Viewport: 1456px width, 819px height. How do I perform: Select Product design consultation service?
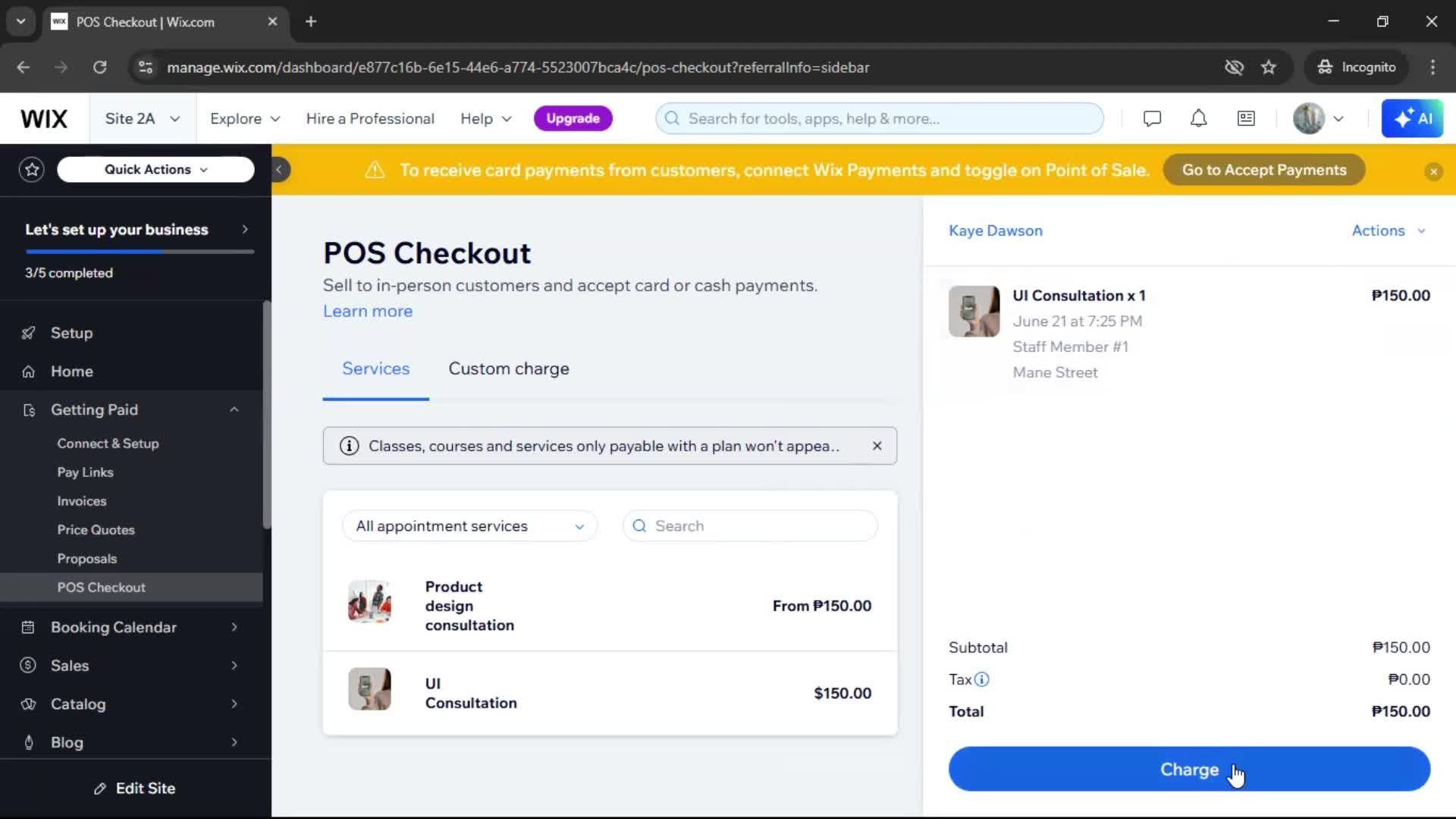pyautogui.click(x=610, y=606)
